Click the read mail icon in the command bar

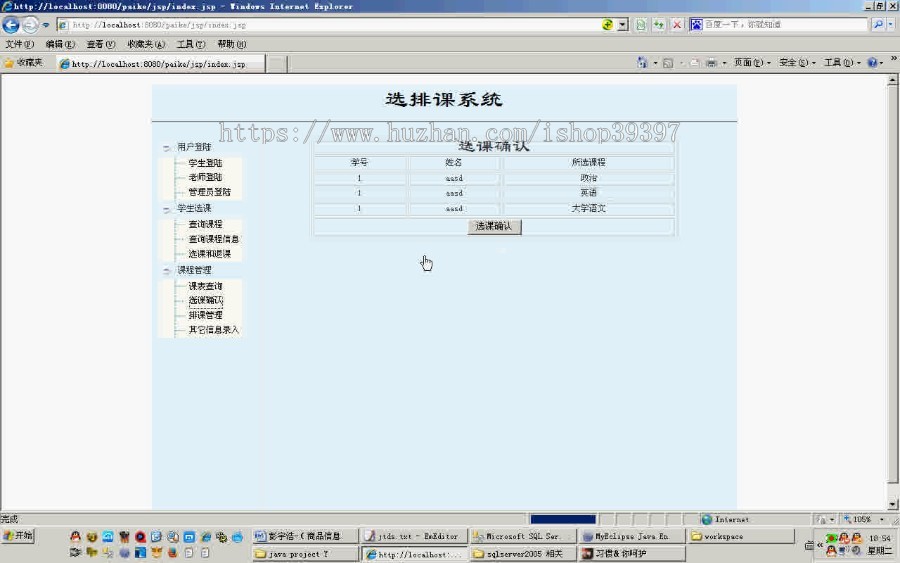click(695, 63)
